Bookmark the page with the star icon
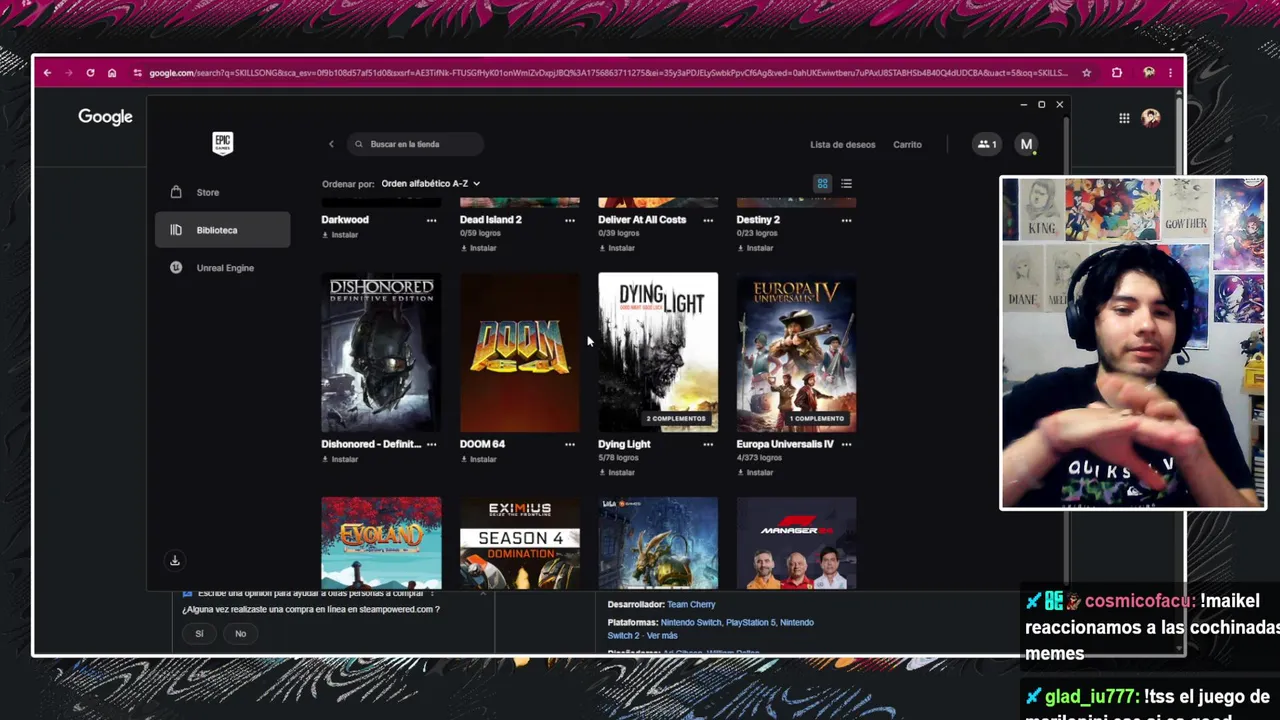 pos(1087,73)
